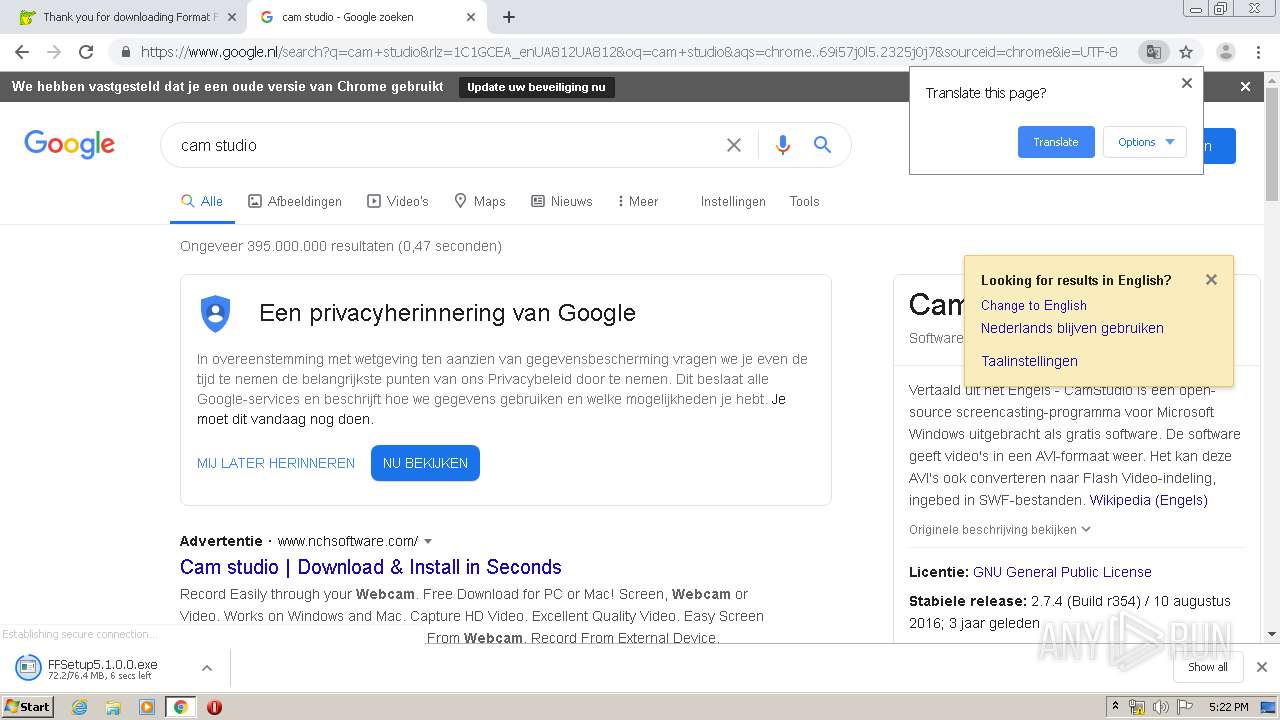Focus the browser address bar URL
The height and width of the screenshot is (720, 1280).
628,52
